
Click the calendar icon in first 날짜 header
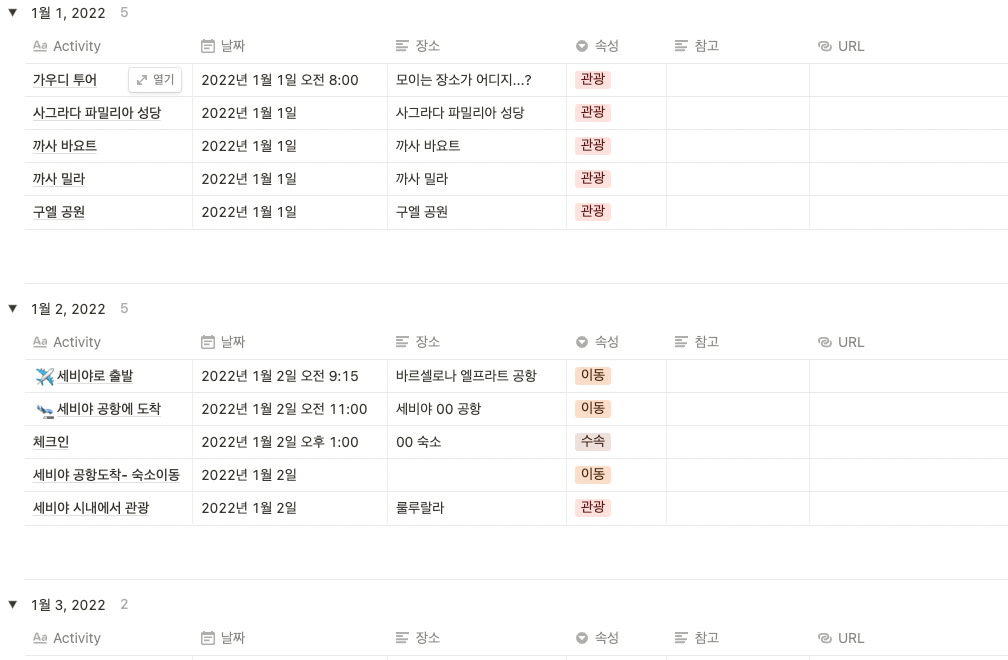click(208, 46)
